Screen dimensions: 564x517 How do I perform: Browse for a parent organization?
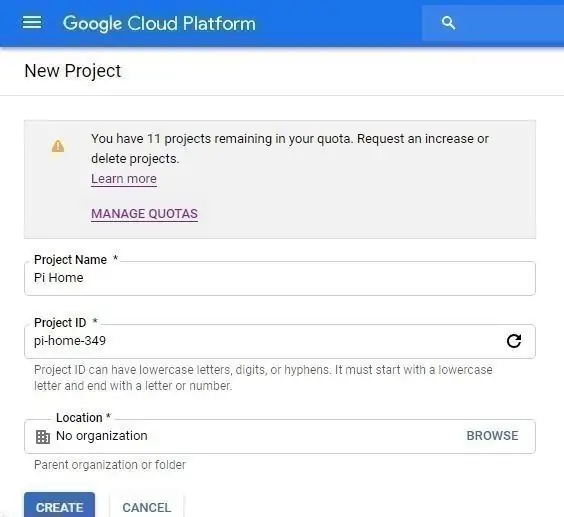click(x=492, y=436)
